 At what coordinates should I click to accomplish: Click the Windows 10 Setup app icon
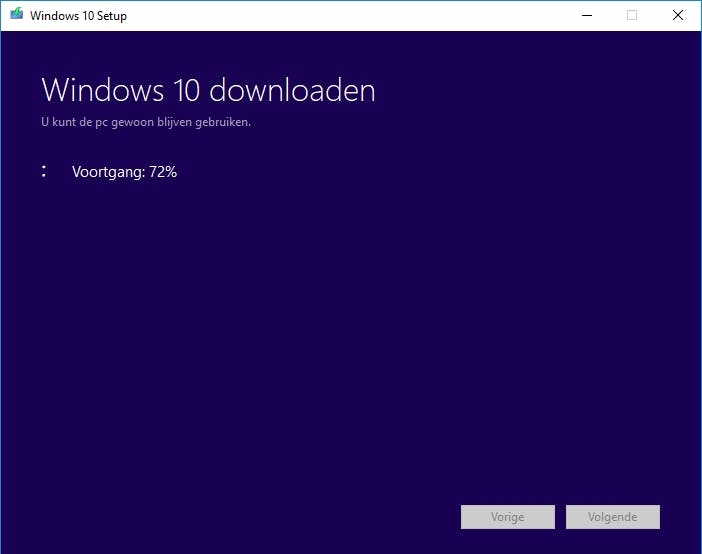tap(17, 14)
